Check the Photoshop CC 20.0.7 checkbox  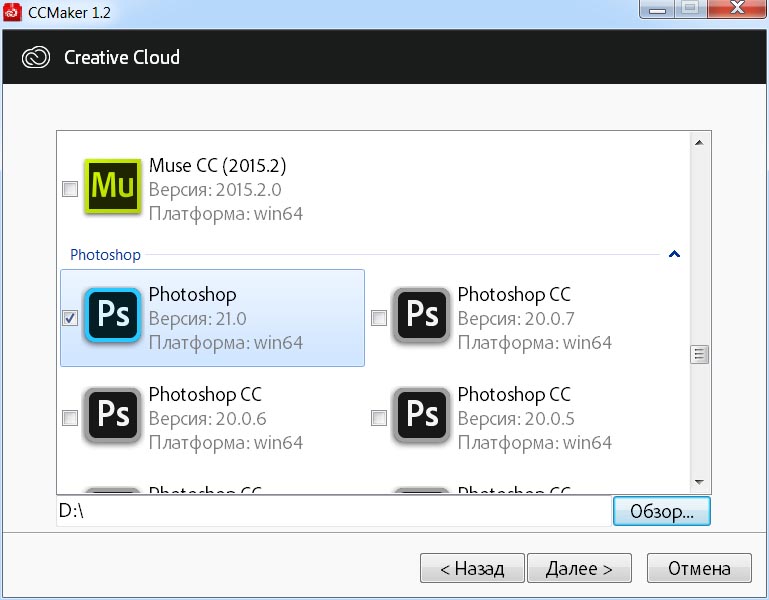point(379,318)
